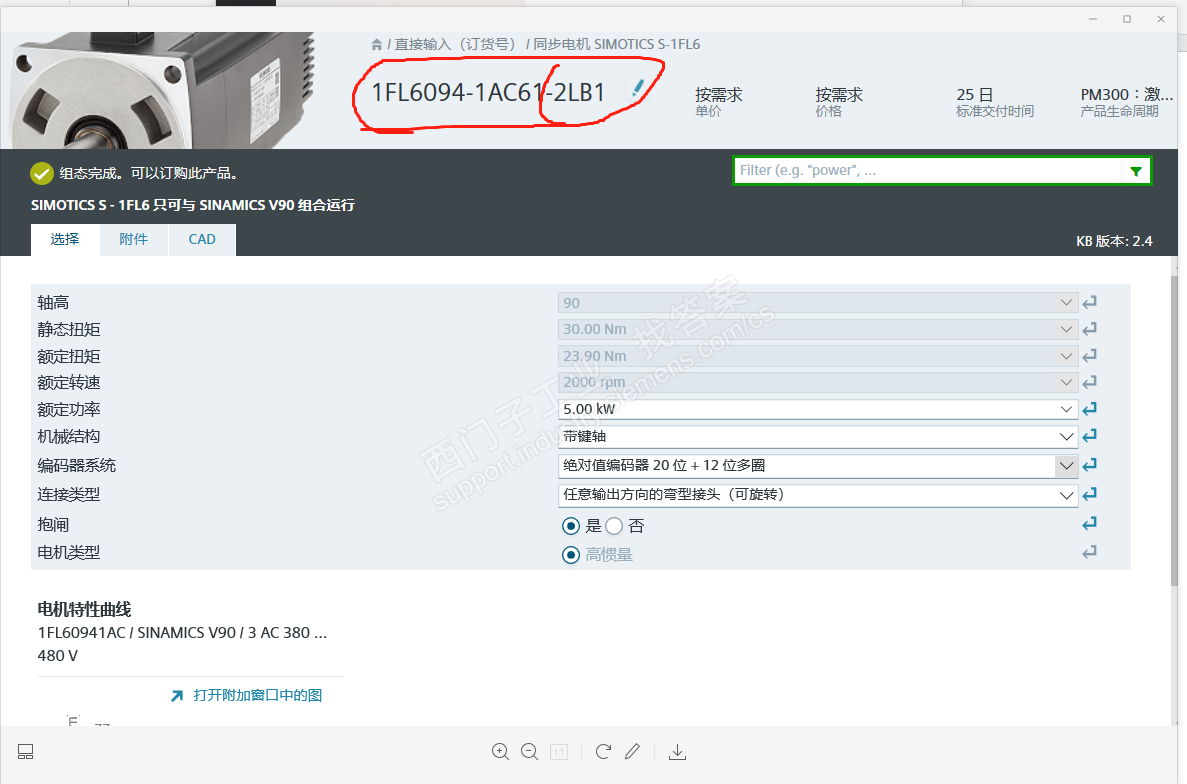Click the 组态完成。可以订购此产品。 status text
This screenshot has height=784, width=1187.
pos(150,173)
